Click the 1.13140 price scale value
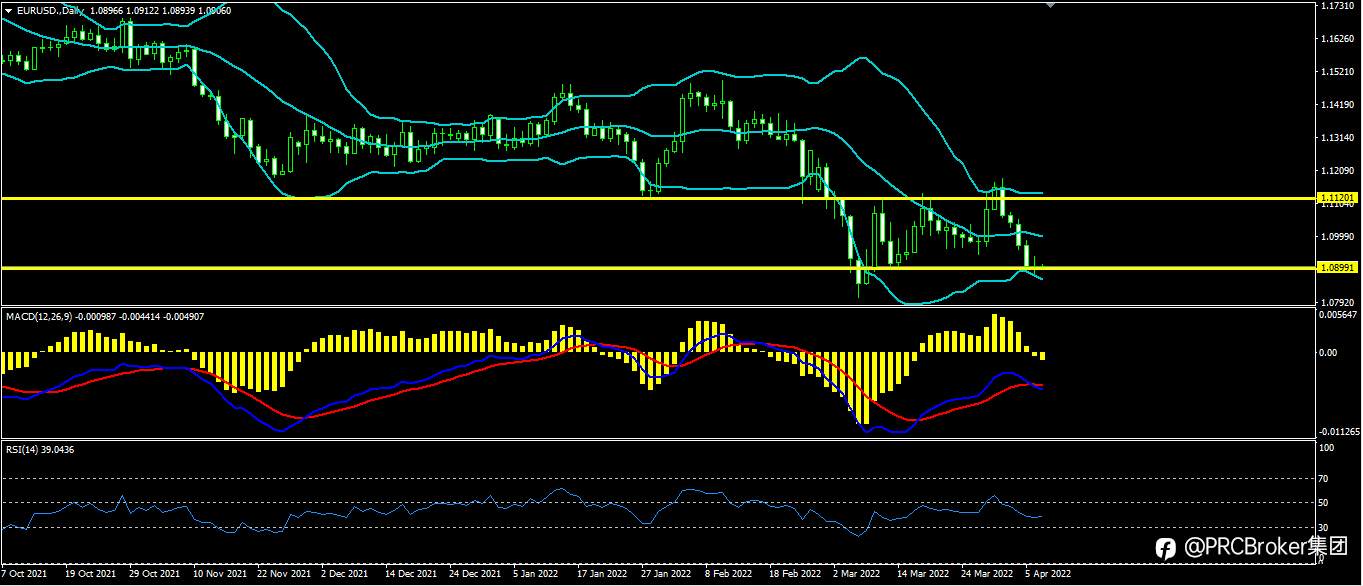This screenshot has height=586, width=1363. click(x=1338, y=138)
